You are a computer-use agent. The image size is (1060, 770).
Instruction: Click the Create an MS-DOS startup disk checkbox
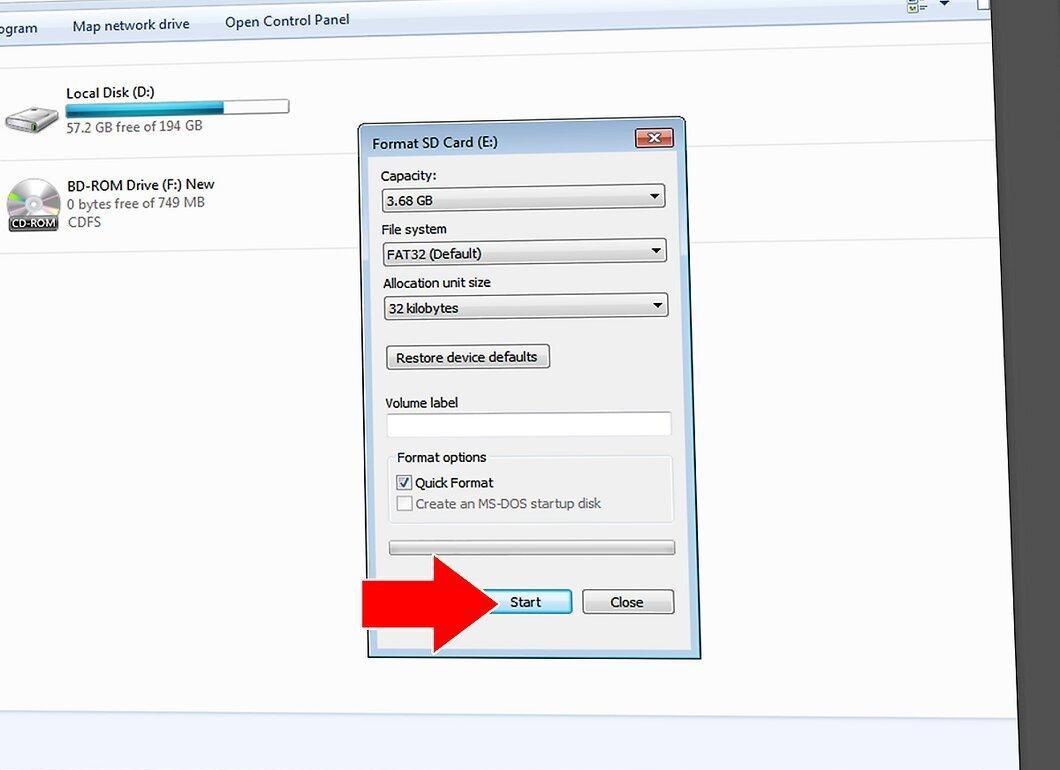404,504
